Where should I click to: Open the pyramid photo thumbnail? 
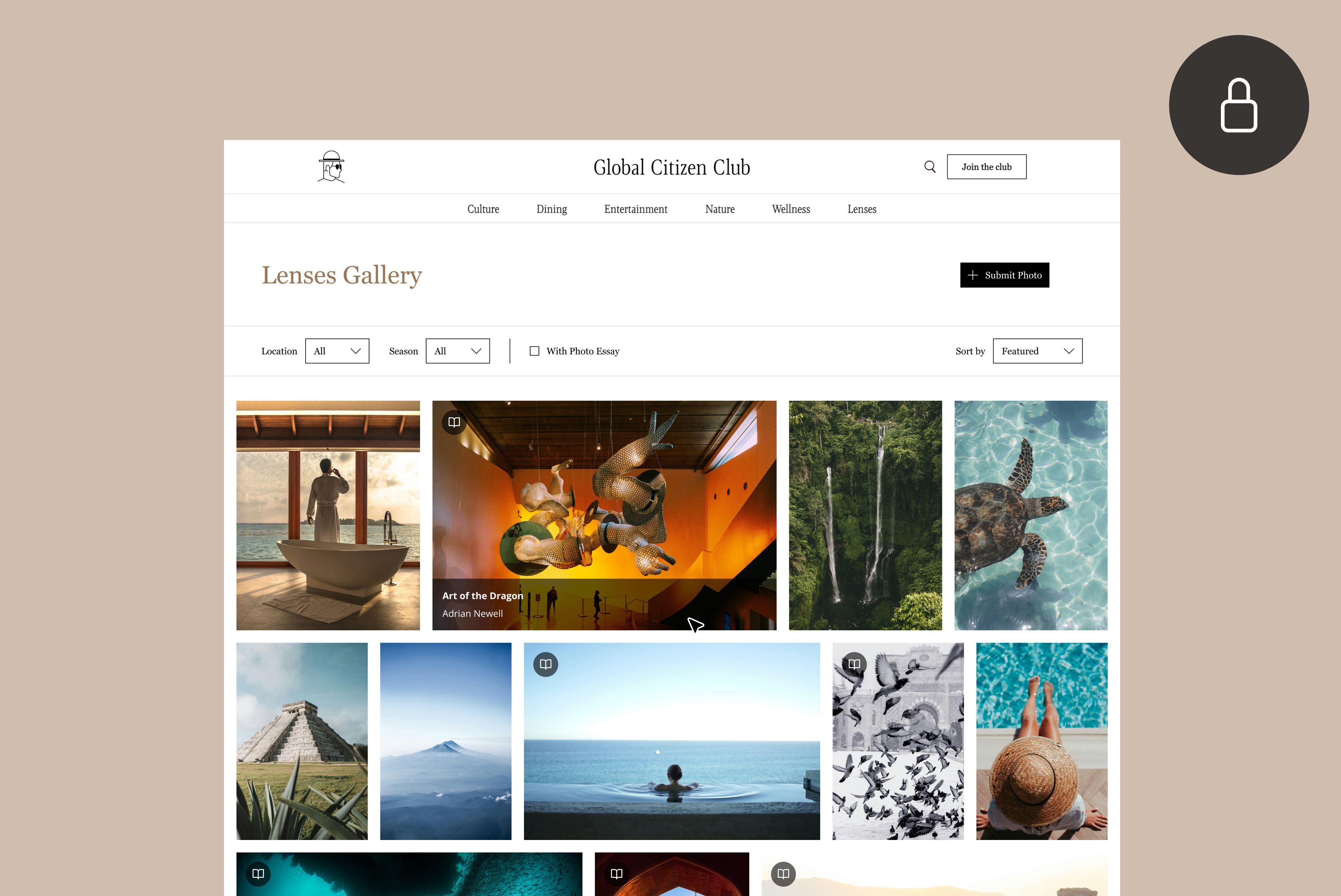tap(302, 741)
